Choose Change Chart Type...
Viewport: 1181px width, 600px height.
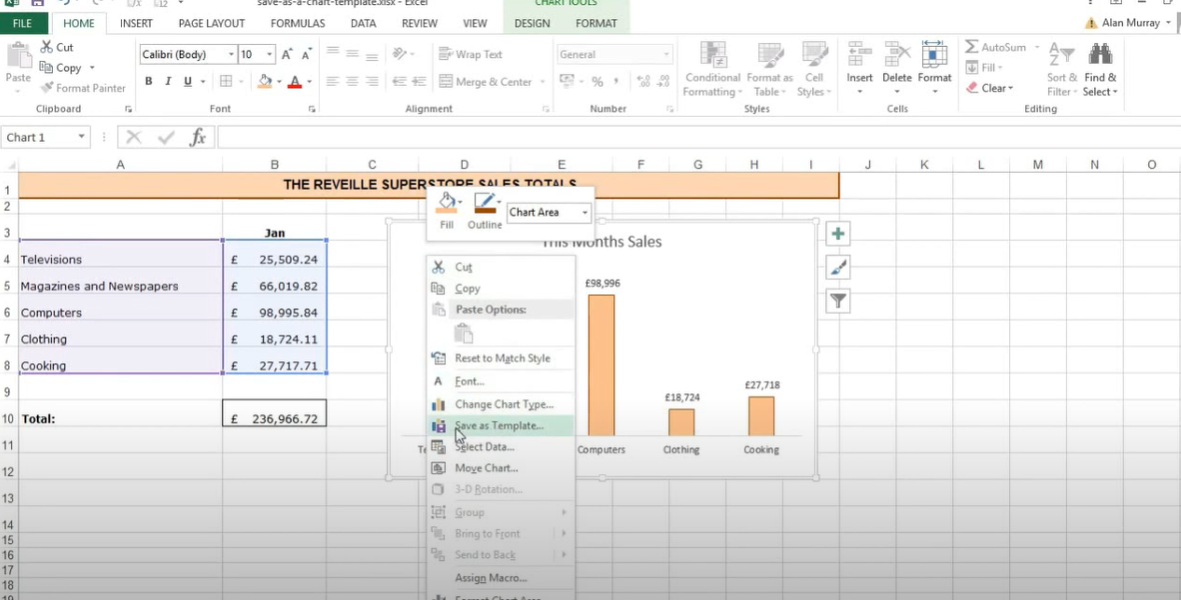pyautogui.click(x=500, y=404)
